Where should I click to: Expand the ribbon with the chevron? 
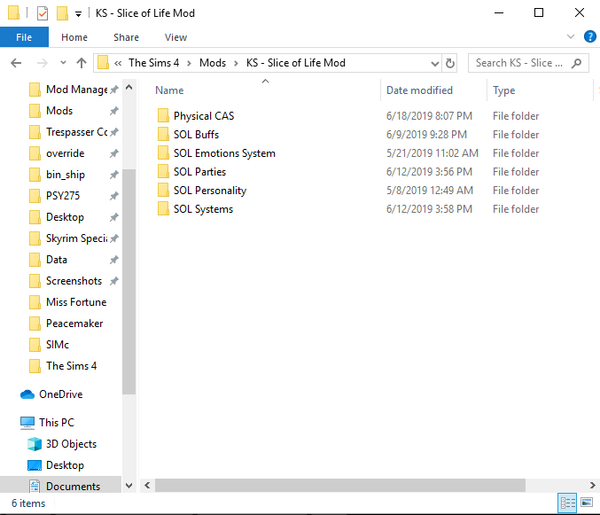coord(571,37)
